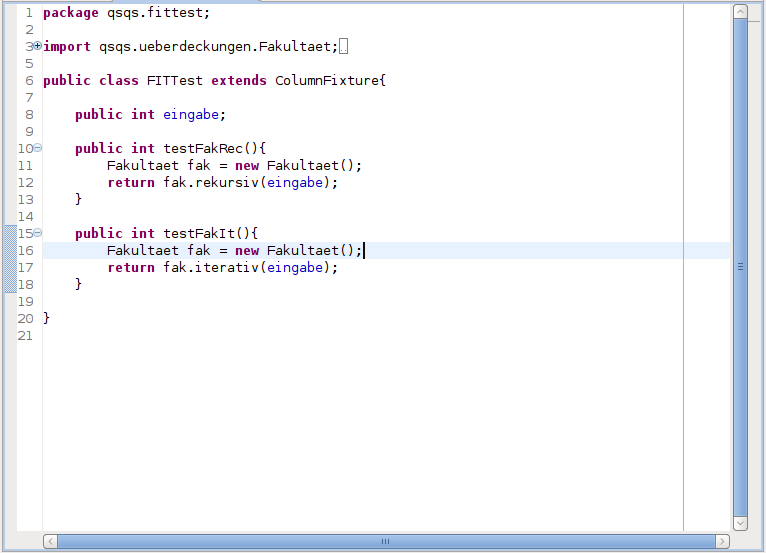Click 'new' keyword on line 11

tap(247, 166)
